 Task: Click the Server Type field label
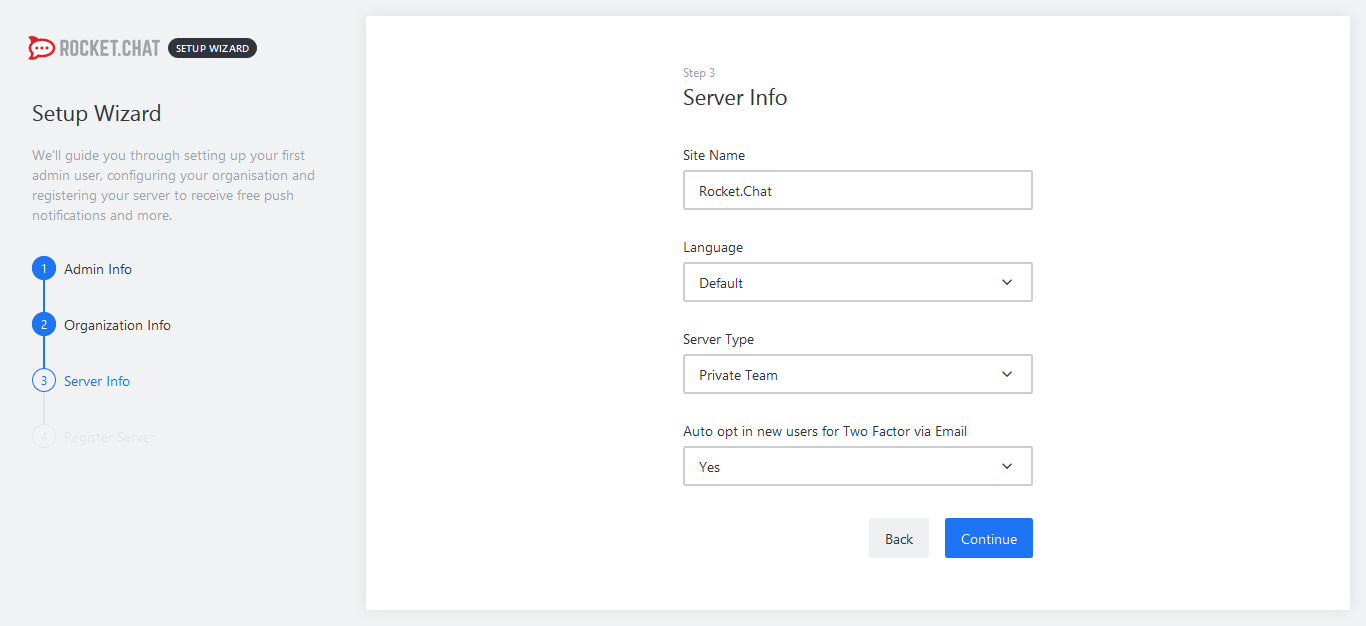(x=718, y=339)
